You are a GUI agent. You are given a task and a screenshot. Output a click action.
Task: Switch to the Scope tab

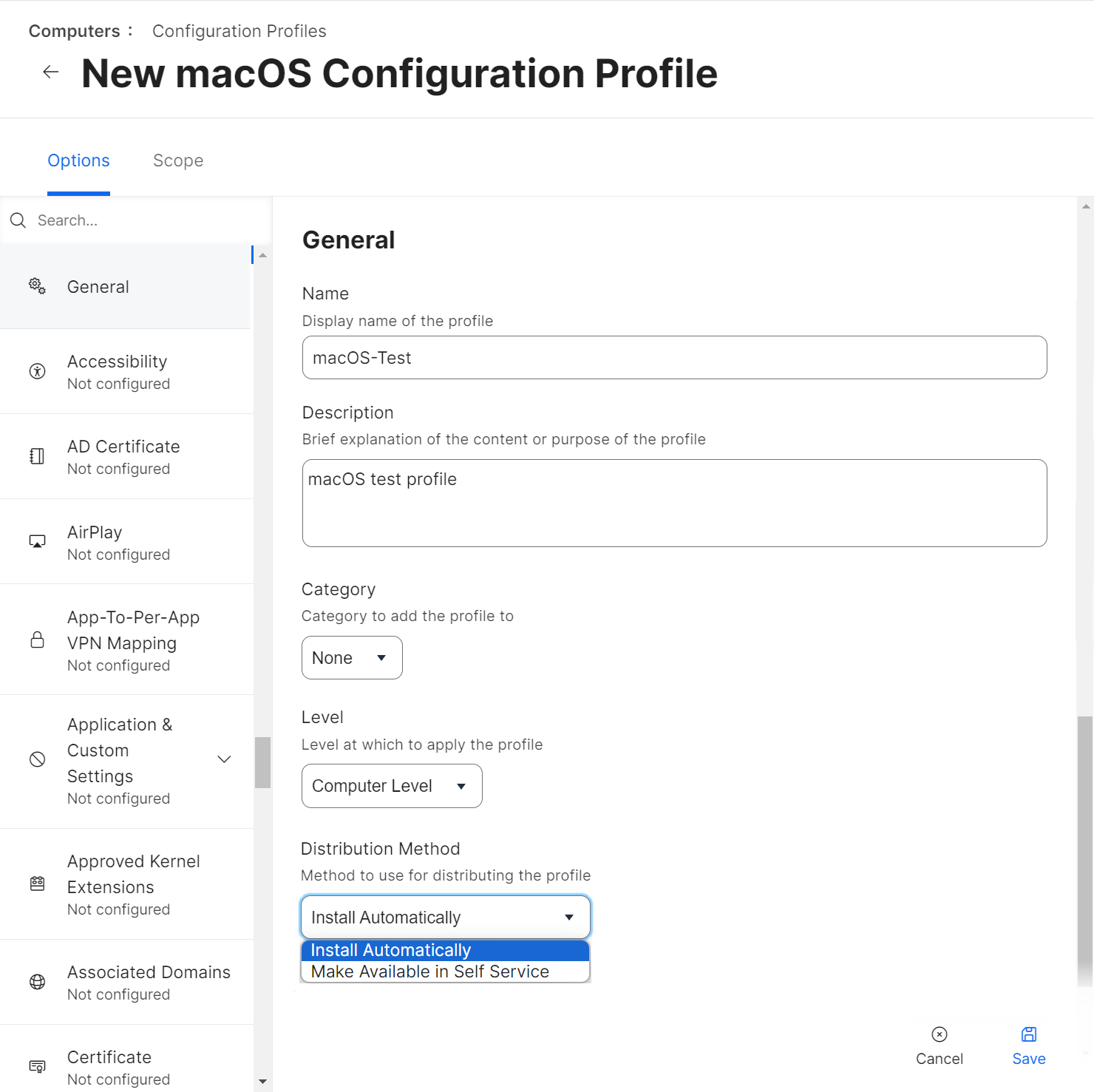click(x=178, y=160)
